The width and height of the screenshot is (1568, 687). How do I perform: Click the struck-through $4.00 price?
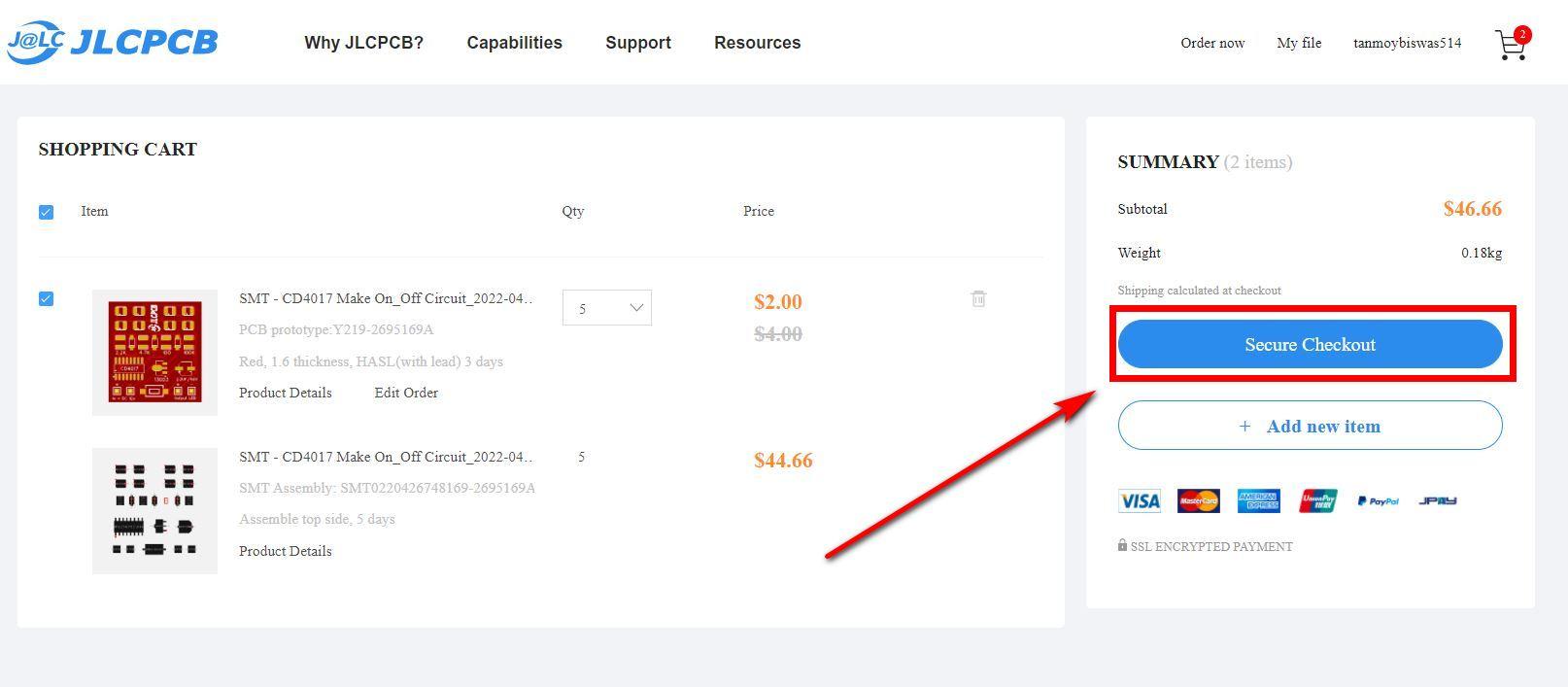(x=778, y=334)
